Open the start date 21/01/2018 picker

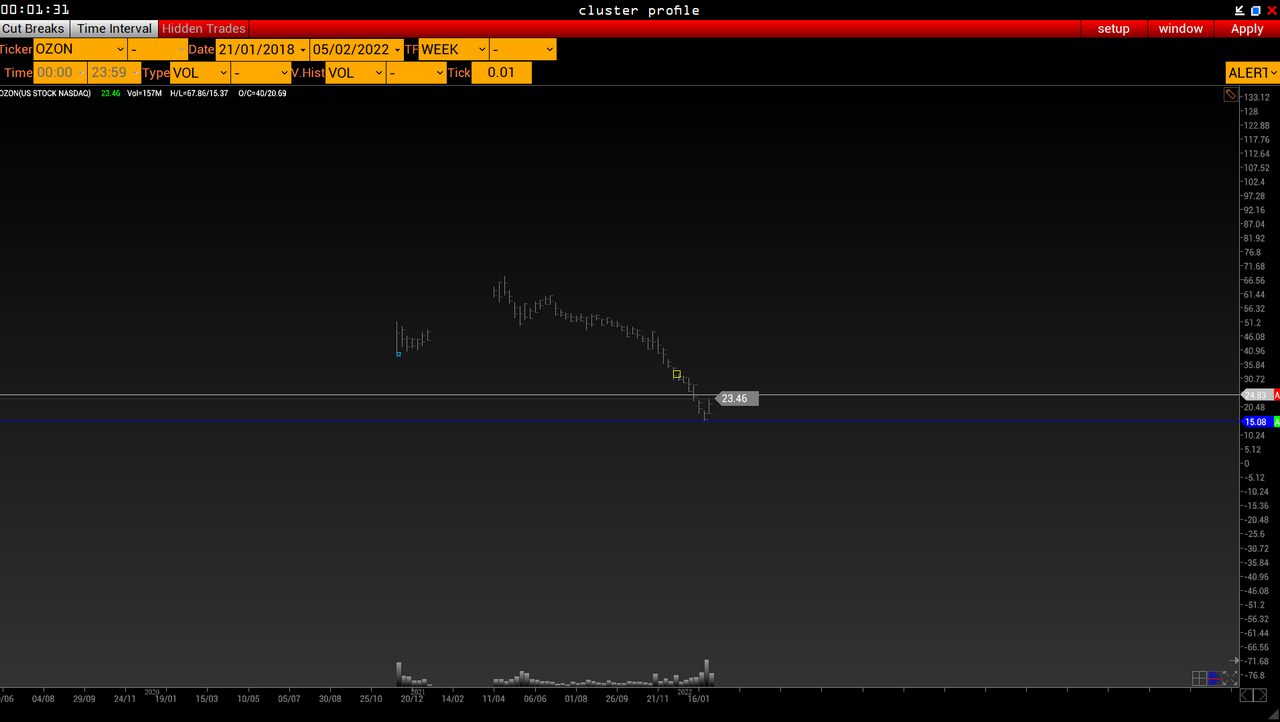(x=263, y=49)
